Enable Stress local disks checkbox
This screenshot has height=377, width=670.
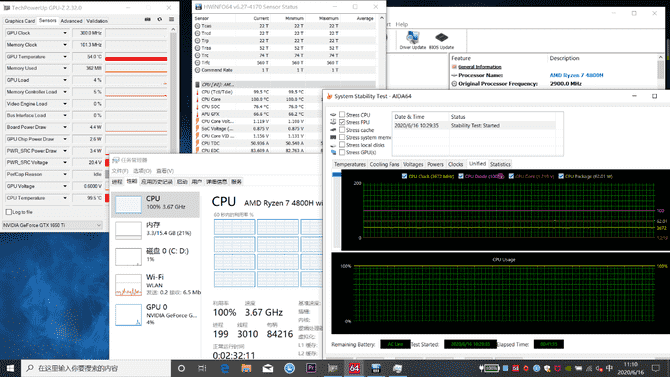342,145
